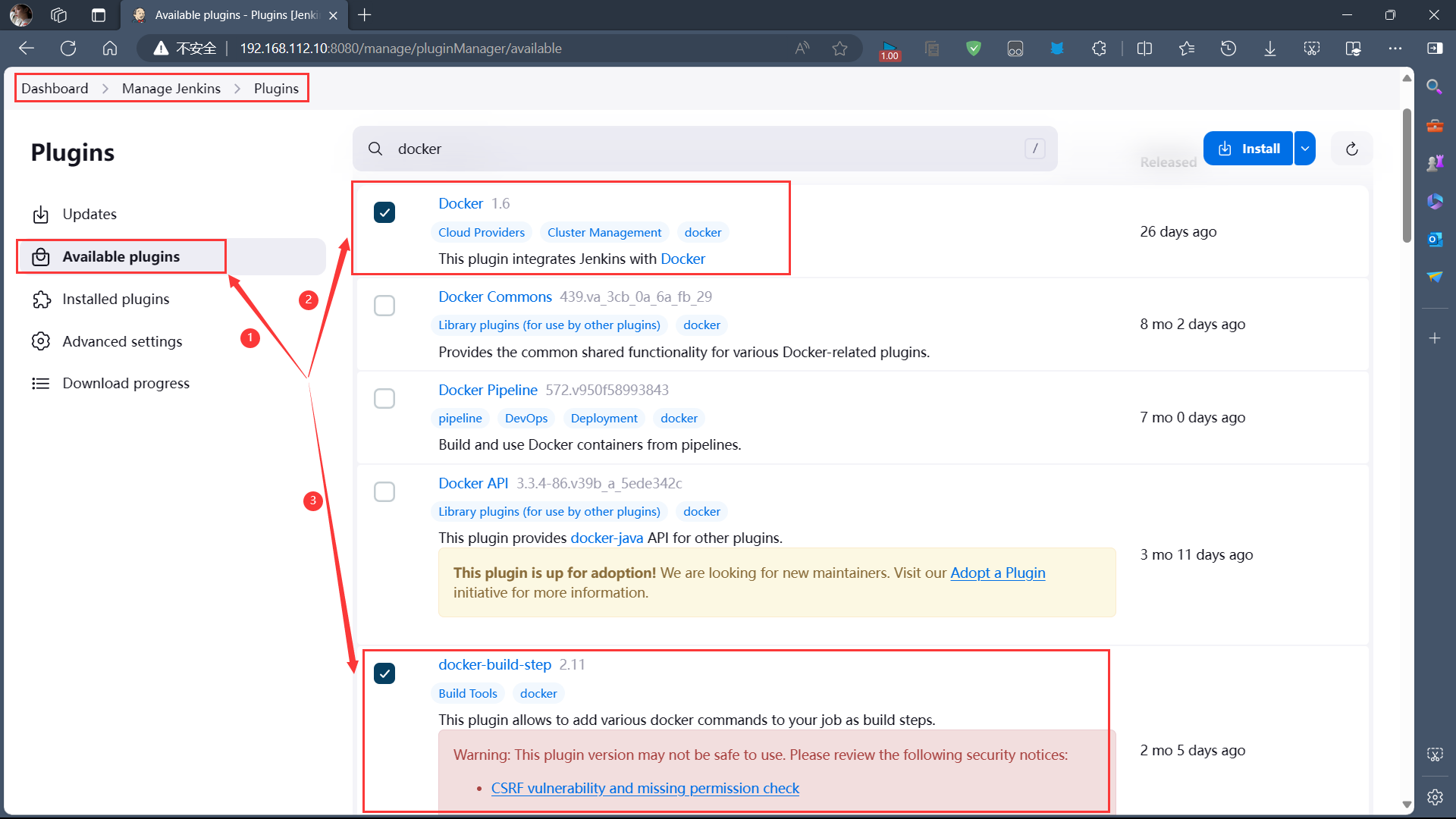Open CSRF vulnerability security notice link
1456x819 pixels.
(x=645, y=788)
